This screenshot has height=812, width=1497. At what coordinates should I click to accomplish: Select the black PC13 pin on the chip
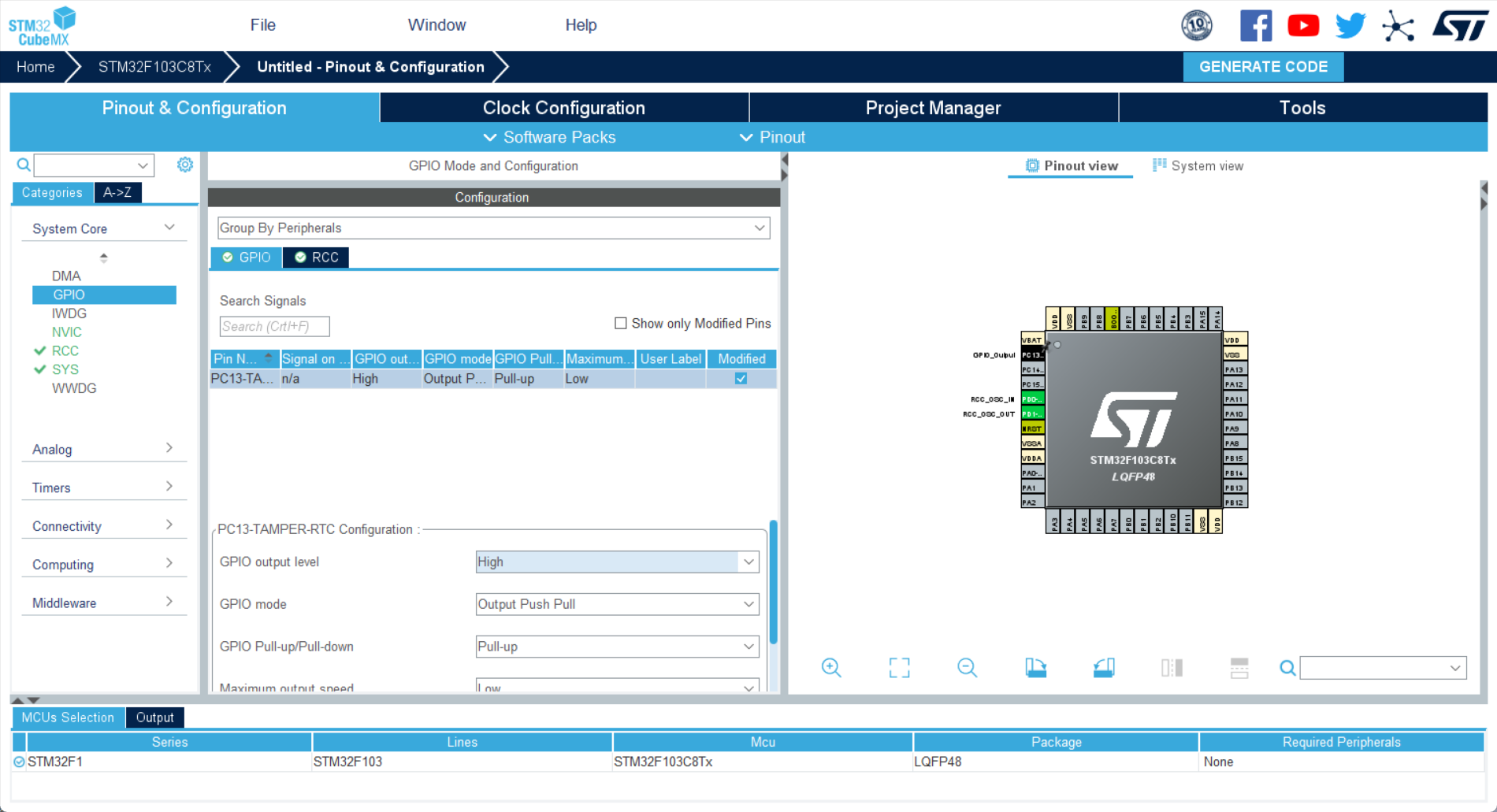[x=1033, y=355]
